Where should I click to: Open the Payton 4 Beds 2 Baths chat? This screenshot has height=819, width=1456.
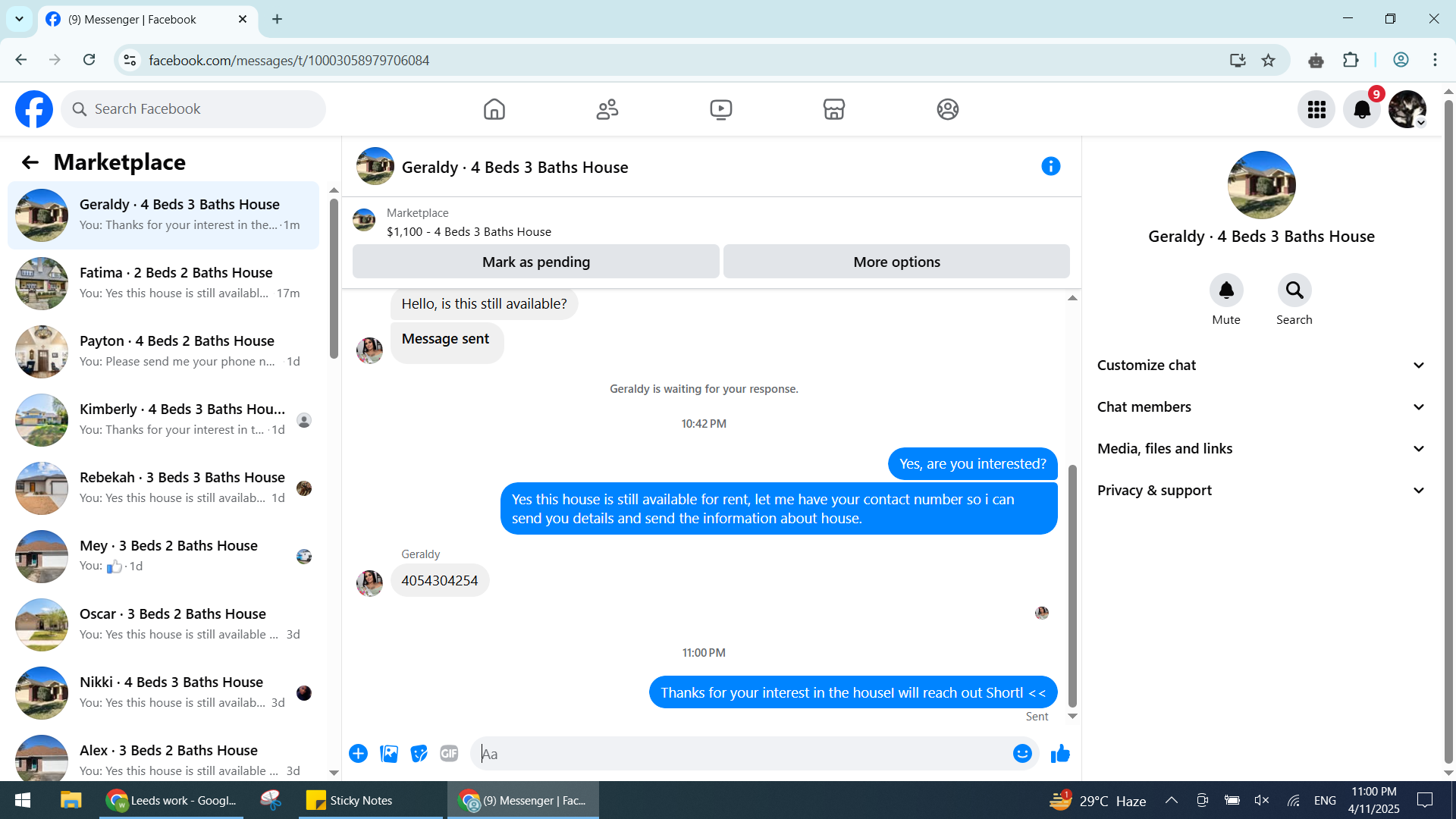tap(163, 352)
